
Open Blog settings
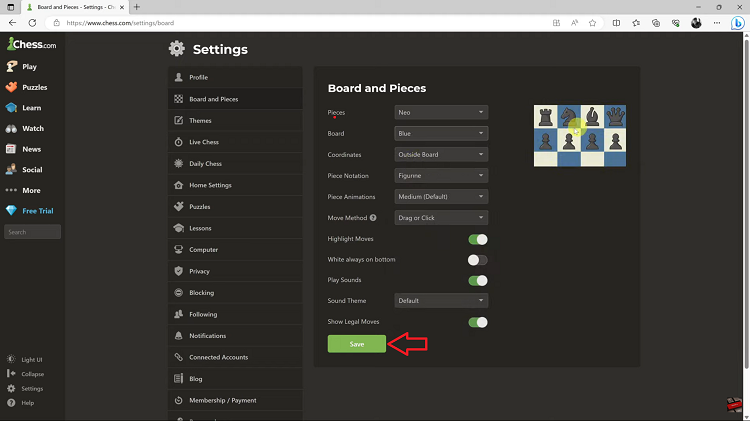coord(235,378)
